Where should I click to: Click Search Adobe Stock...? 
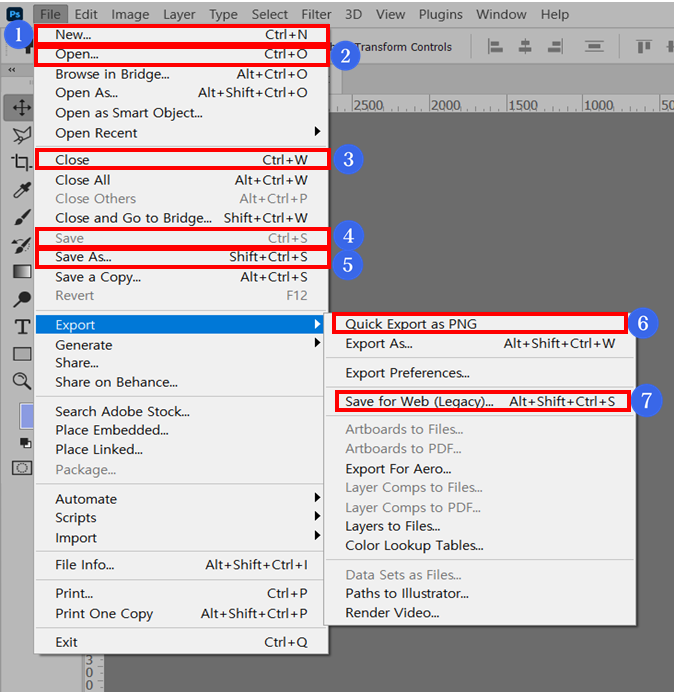pyautogui.click(x=181, y=411)
